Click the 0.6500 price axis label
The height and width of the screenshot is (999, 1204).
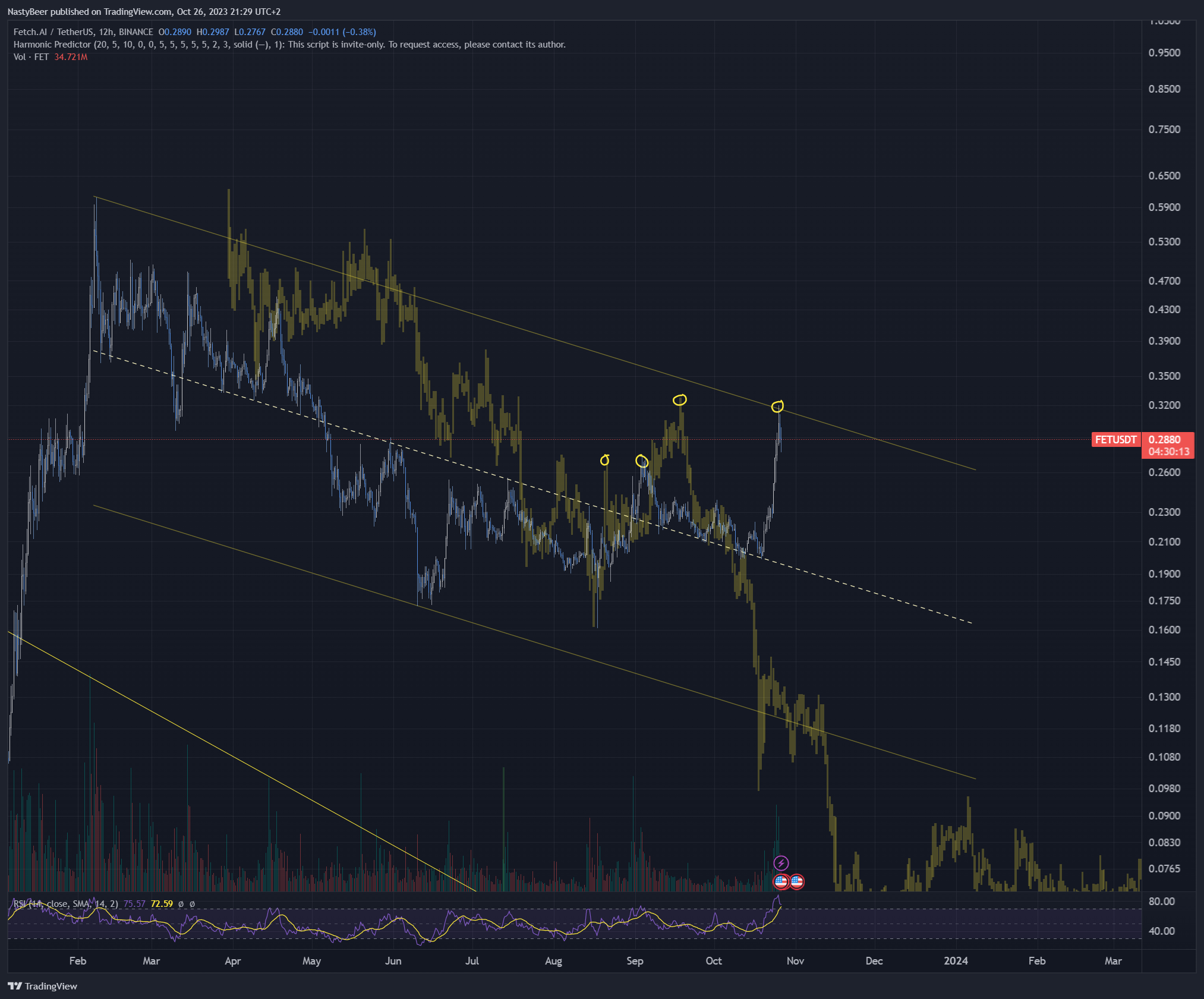pyautogui.click(x=1164, y=176)
